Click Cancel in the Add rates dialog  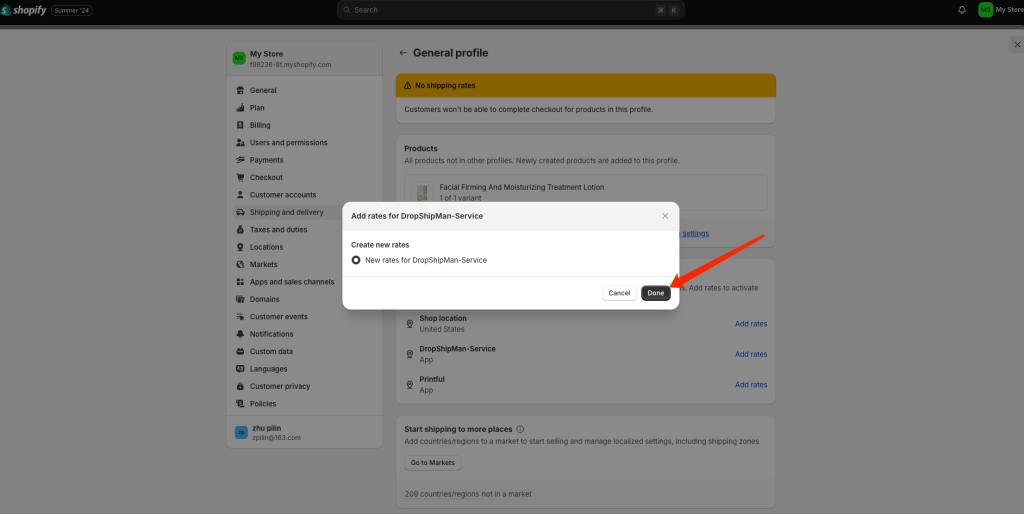pyautogui.click(x=619, y=293)
